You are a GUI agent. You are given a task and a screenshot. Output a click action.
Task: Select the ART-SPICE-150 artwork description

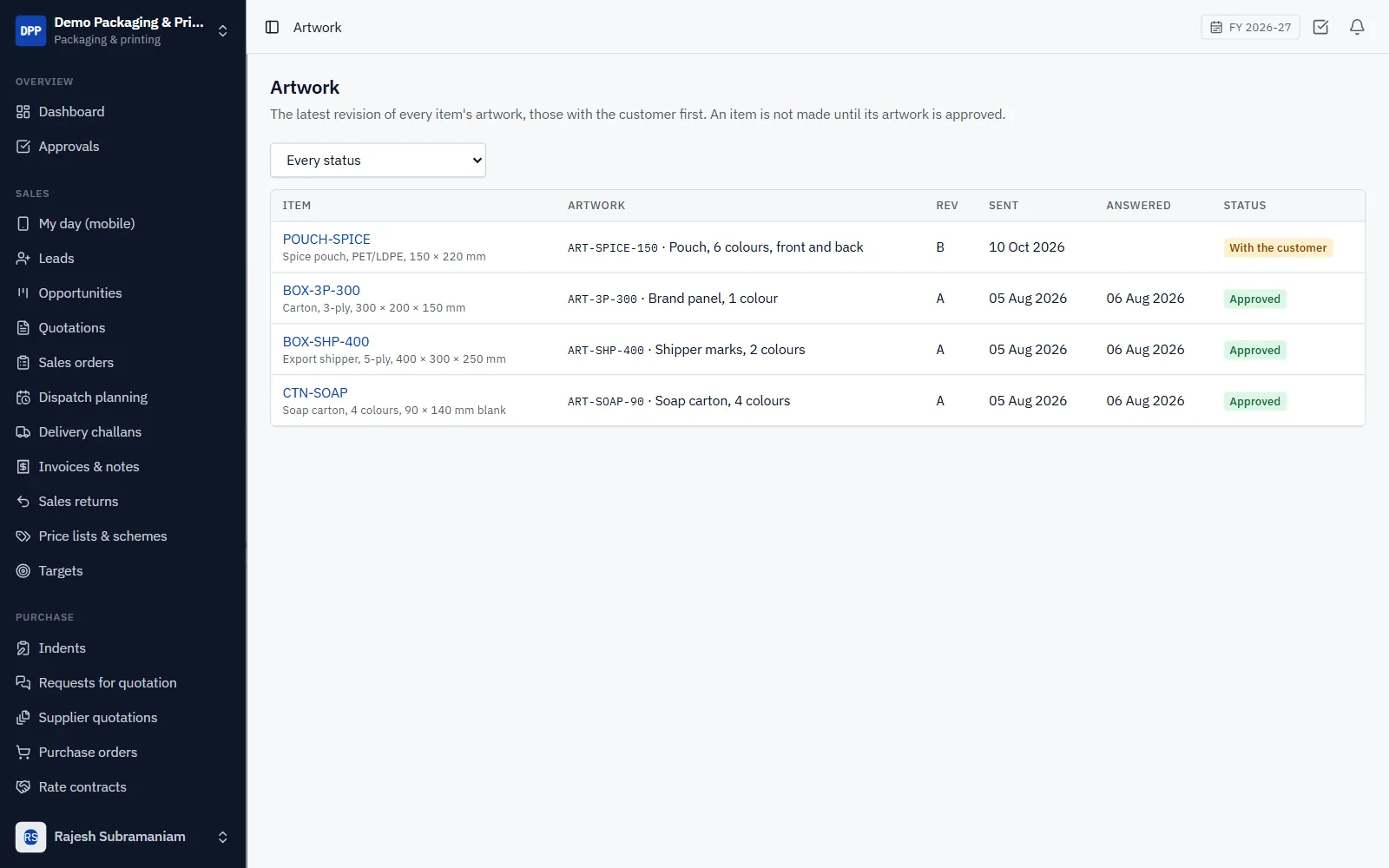[x=715, y=247]
